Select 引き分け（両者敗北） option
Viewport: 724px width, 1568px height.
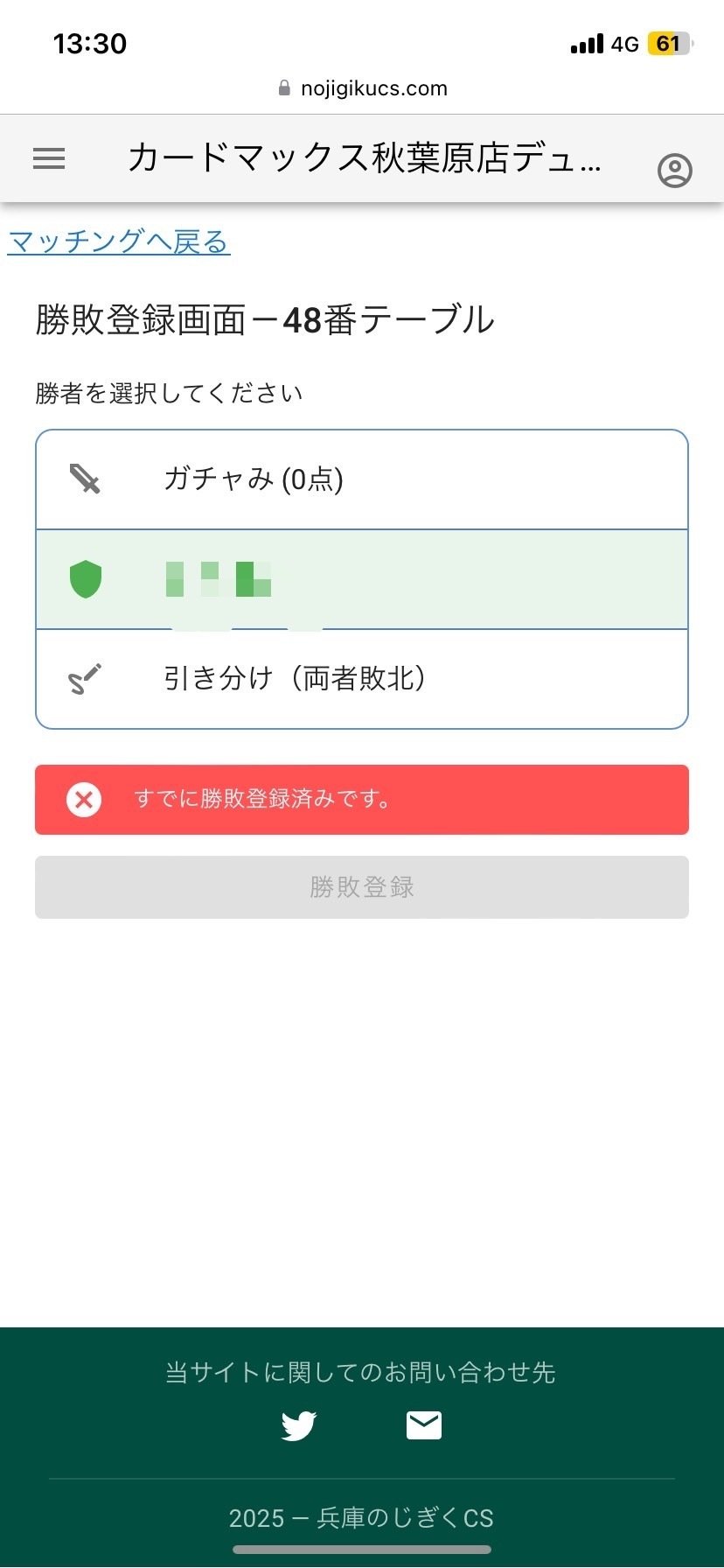(362, 679)
